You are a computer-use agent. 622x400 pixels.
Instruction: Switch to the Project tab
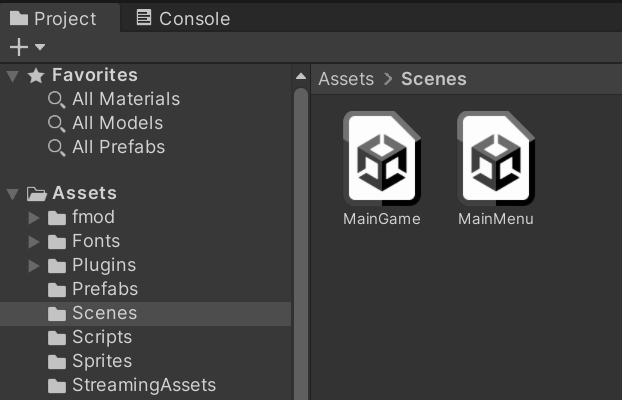click(x=54, y=18)
